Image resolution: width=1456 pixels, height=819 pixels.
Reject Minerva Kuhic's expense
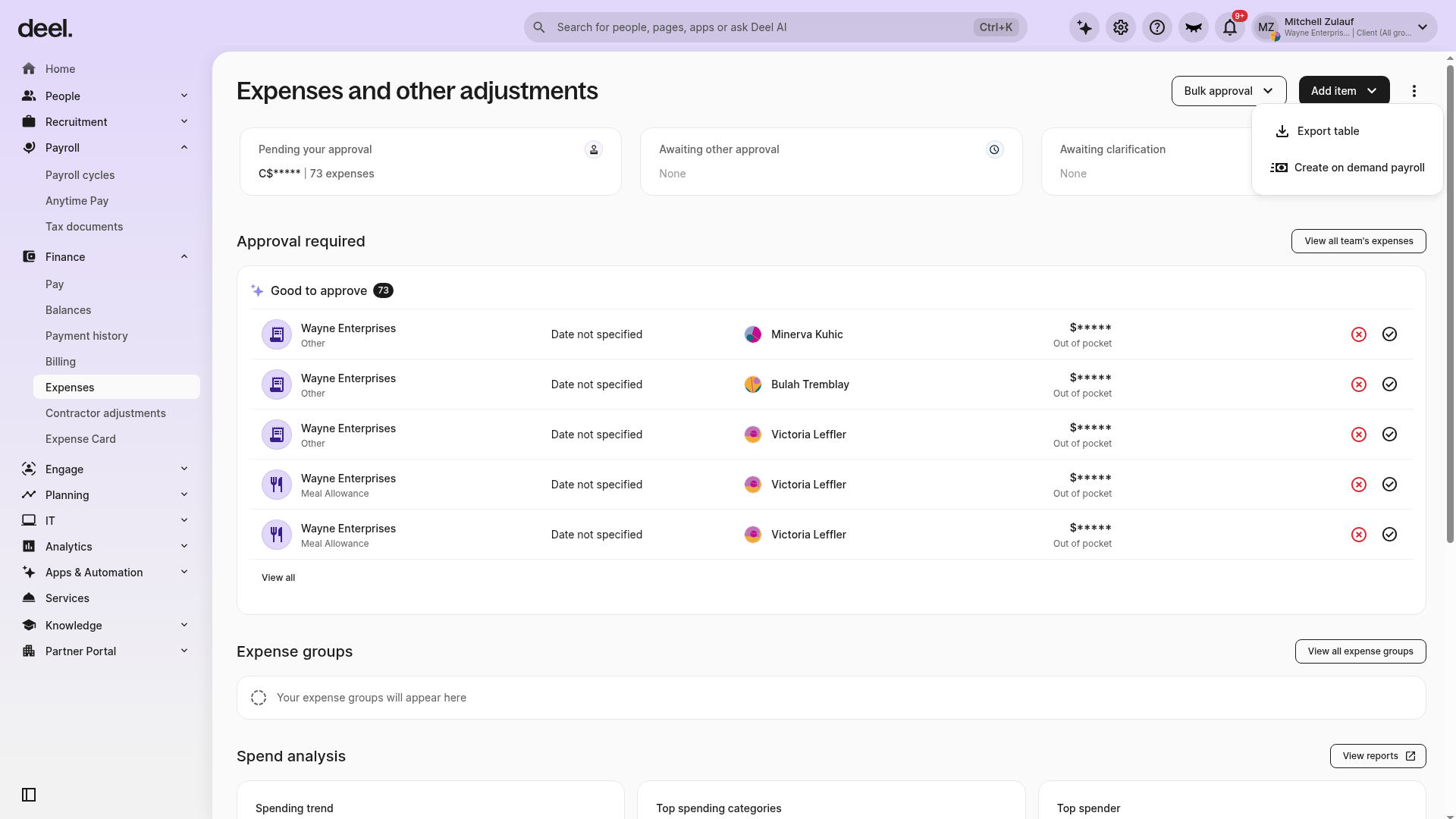[x=1359, y=334]
